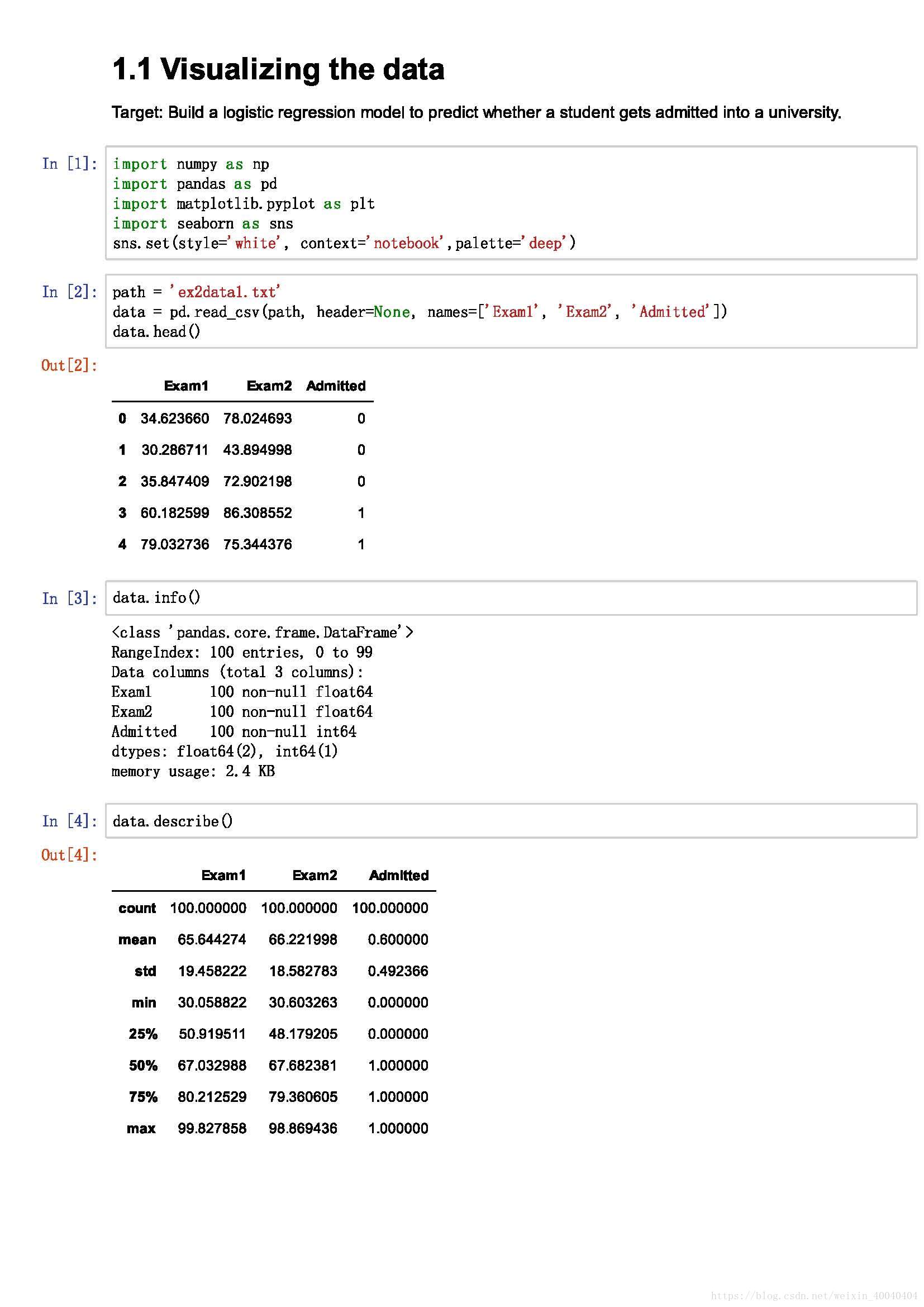Click the 'std' row label
The height and width of the screenshot is (1307, 924).
(145, 971)
